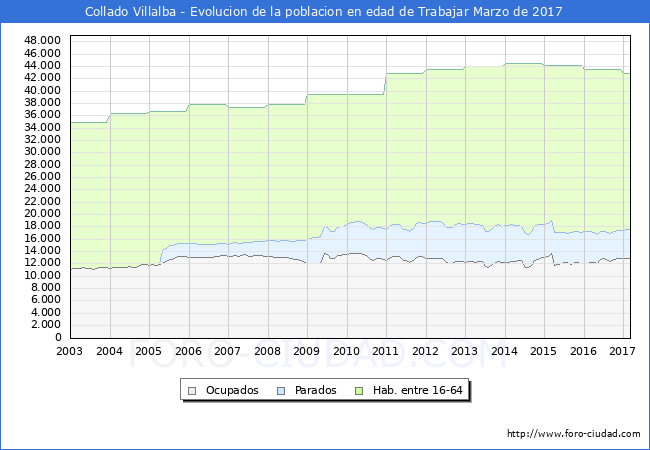This screenshot has width=650, height=450.
Task: Click the 30.000 y-axis value
Action: [x=43, y=152]
